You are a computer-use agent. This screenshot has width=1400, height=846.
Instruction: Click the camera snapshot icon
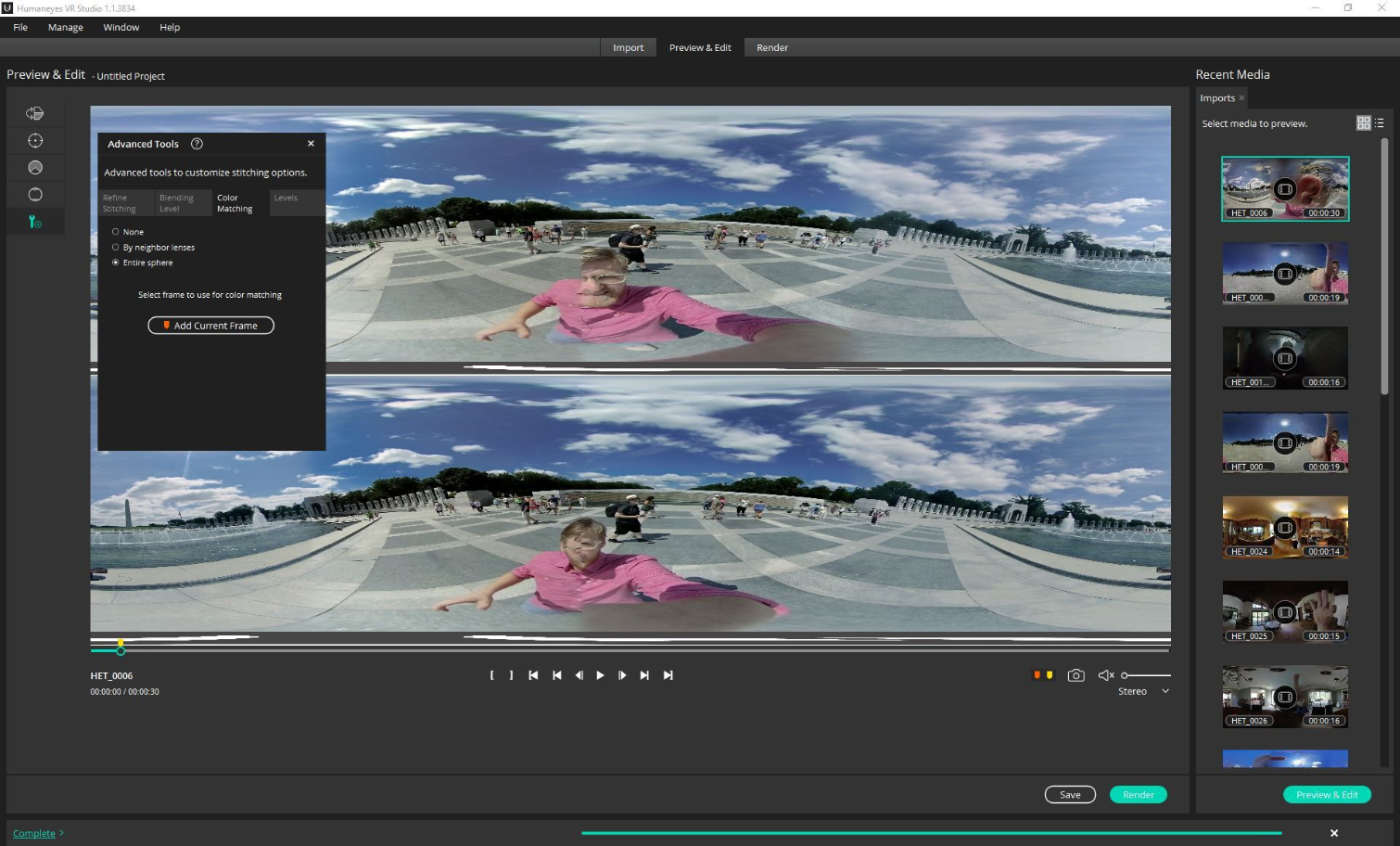tap(1075, 675)
